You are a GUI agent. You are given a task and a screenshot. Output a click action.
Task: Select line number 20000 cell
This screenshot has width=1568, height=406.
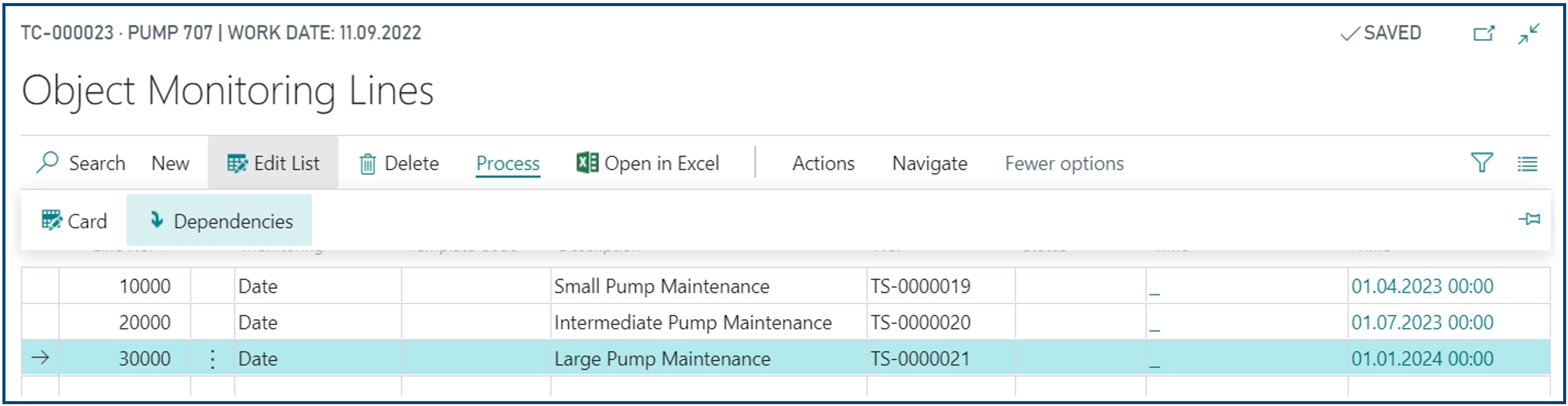(125, 322)
